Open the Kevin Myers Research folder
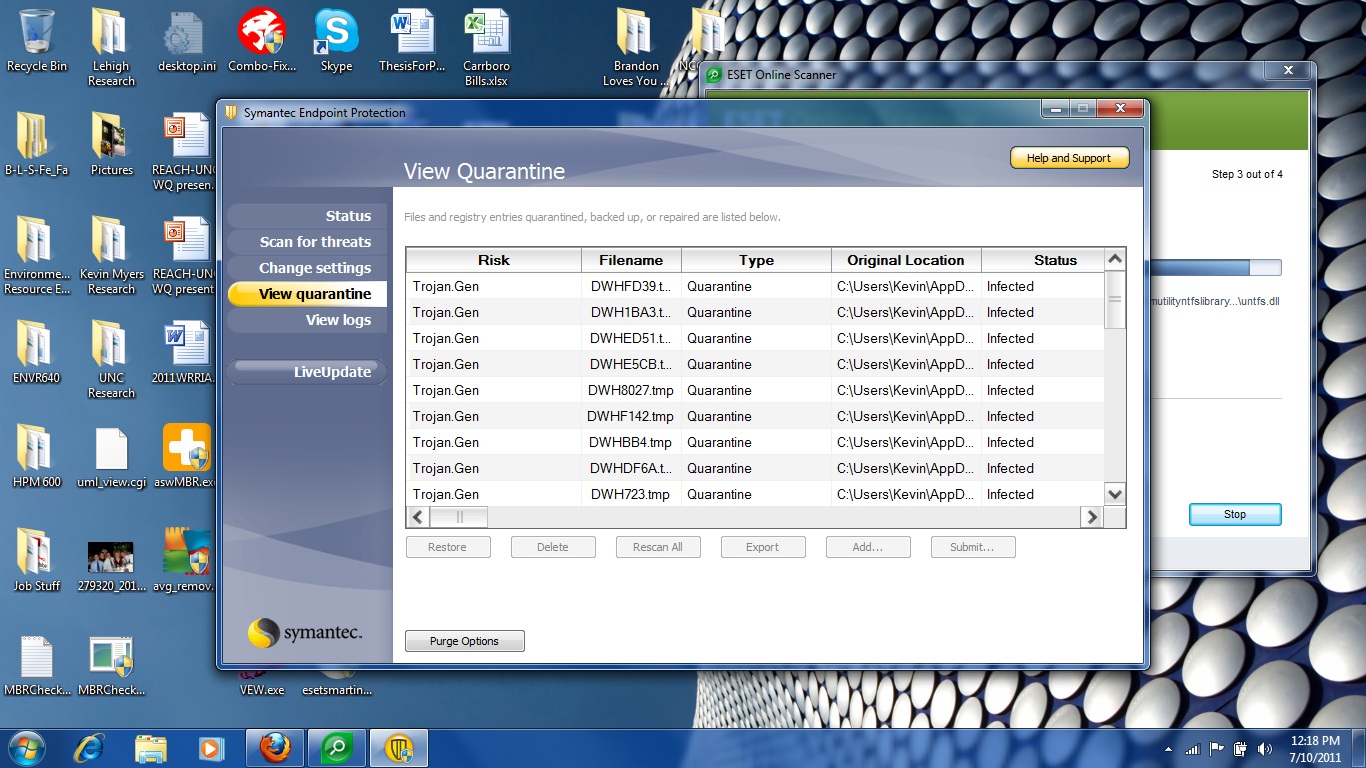Viewport: 1366px width, 768px height. (x=111, y=255)
